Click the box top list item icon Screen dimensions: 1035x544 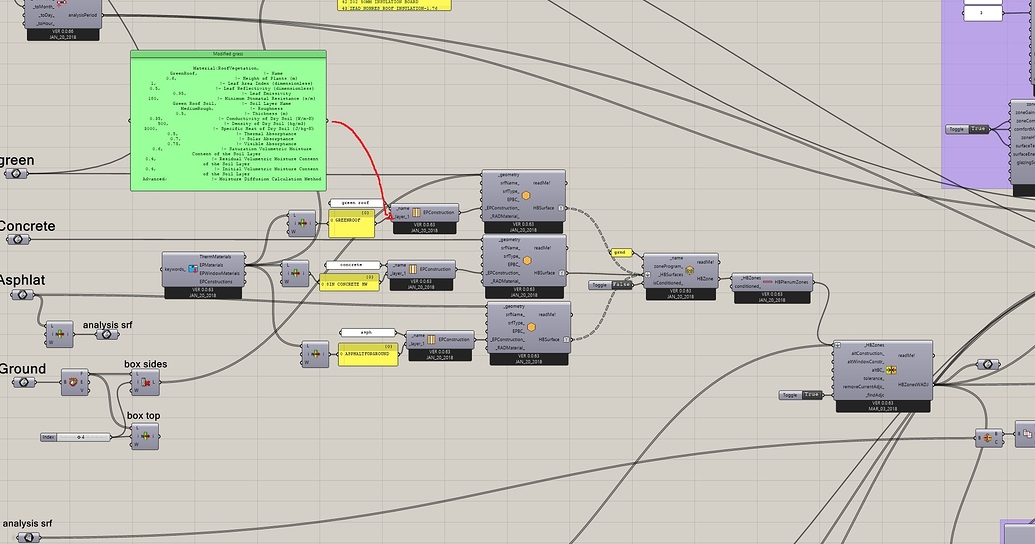(x=146, y=435)
